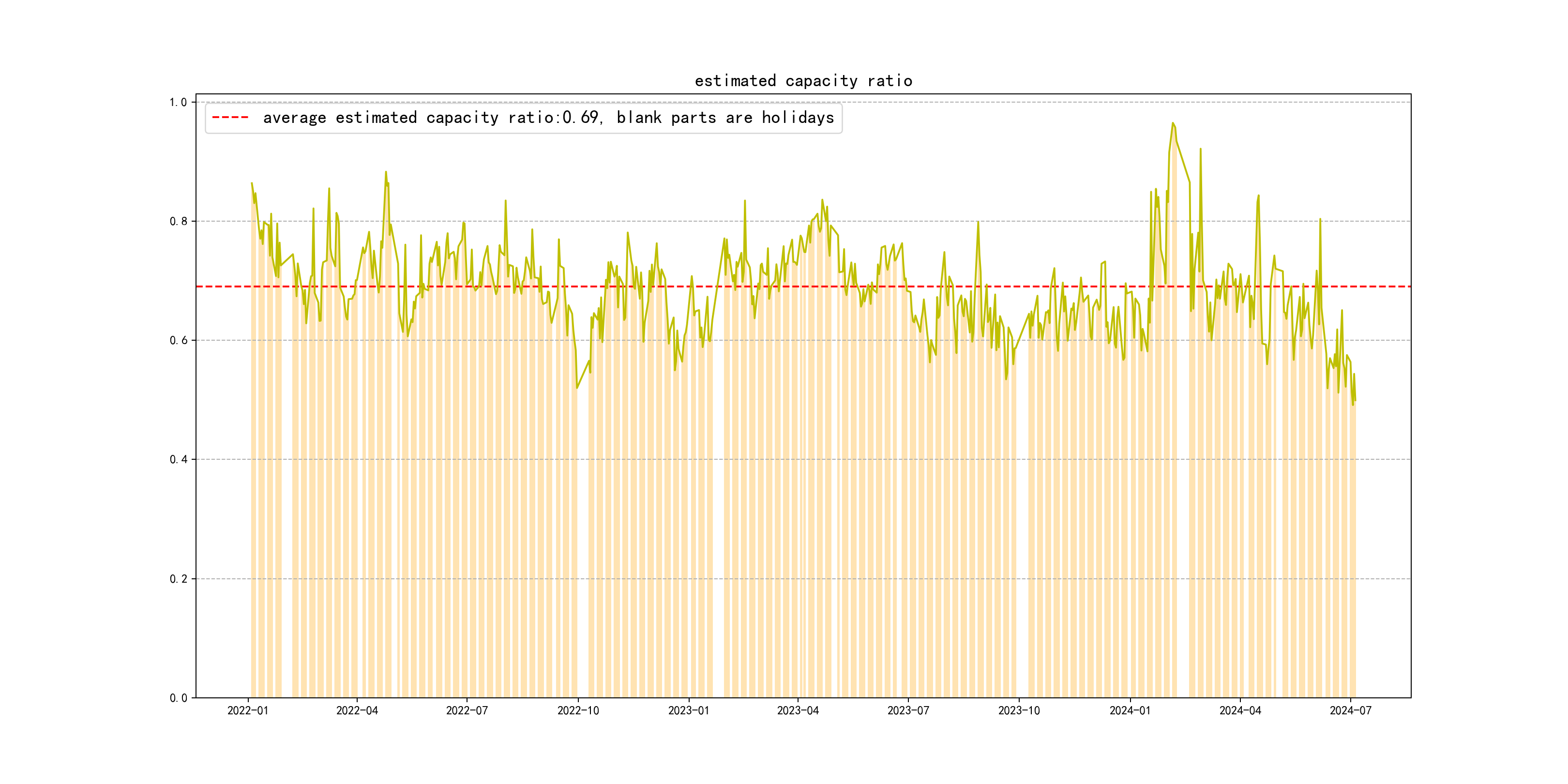
Task: Select the 2024-01 x-axis tick label
Action: (x=1130, y=710)
